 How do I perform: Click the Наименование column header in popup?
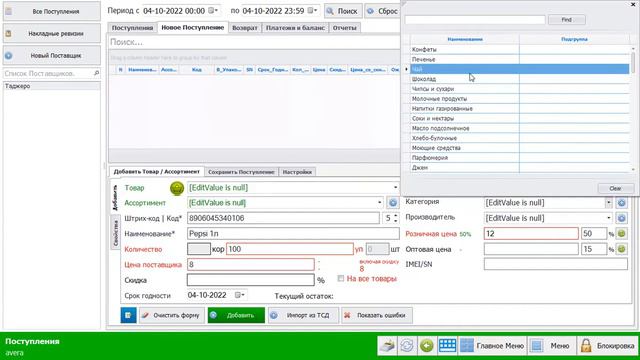pos(465,39)
